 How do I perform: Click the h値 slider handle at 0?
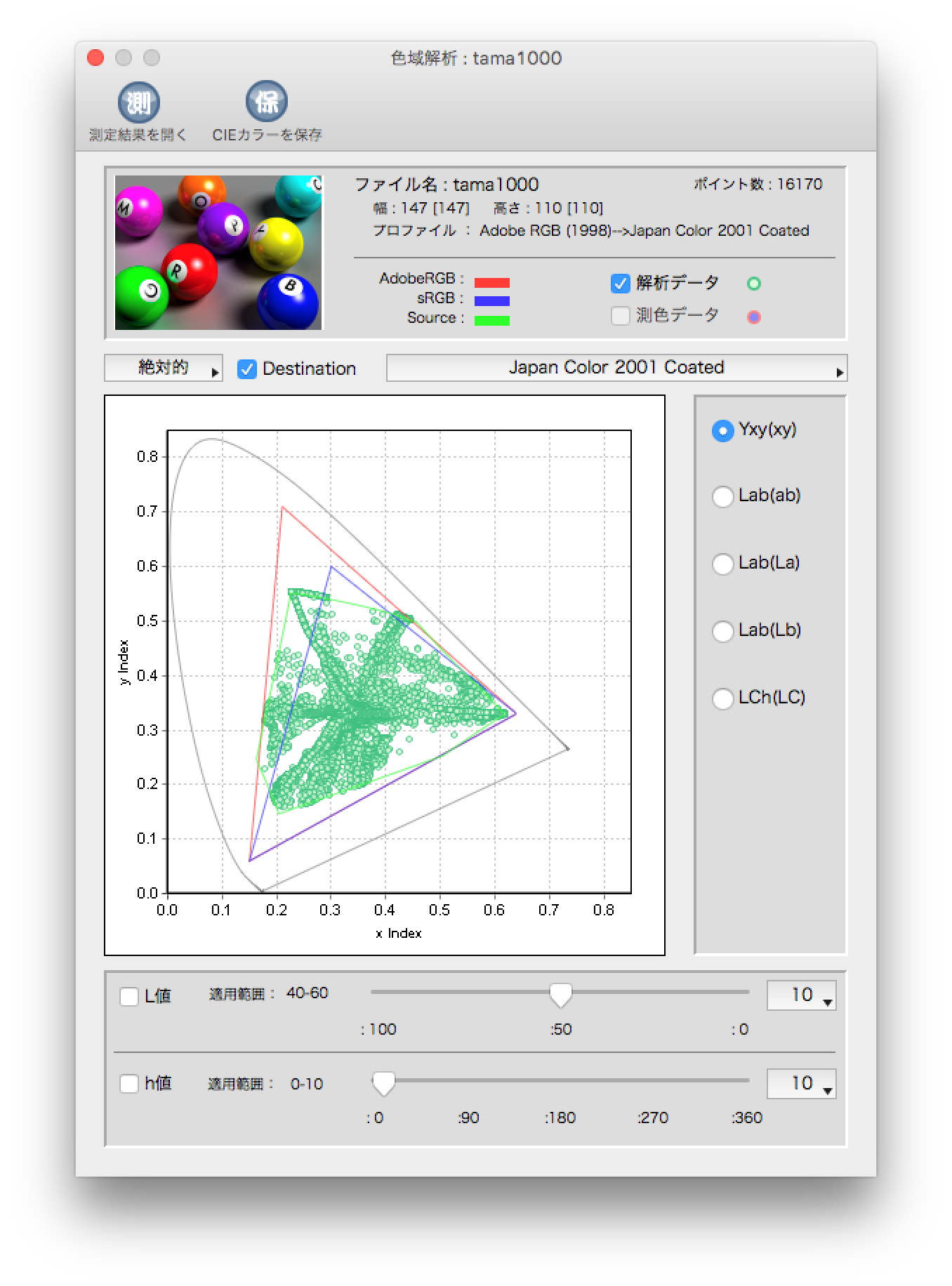tap(383, 1084)
